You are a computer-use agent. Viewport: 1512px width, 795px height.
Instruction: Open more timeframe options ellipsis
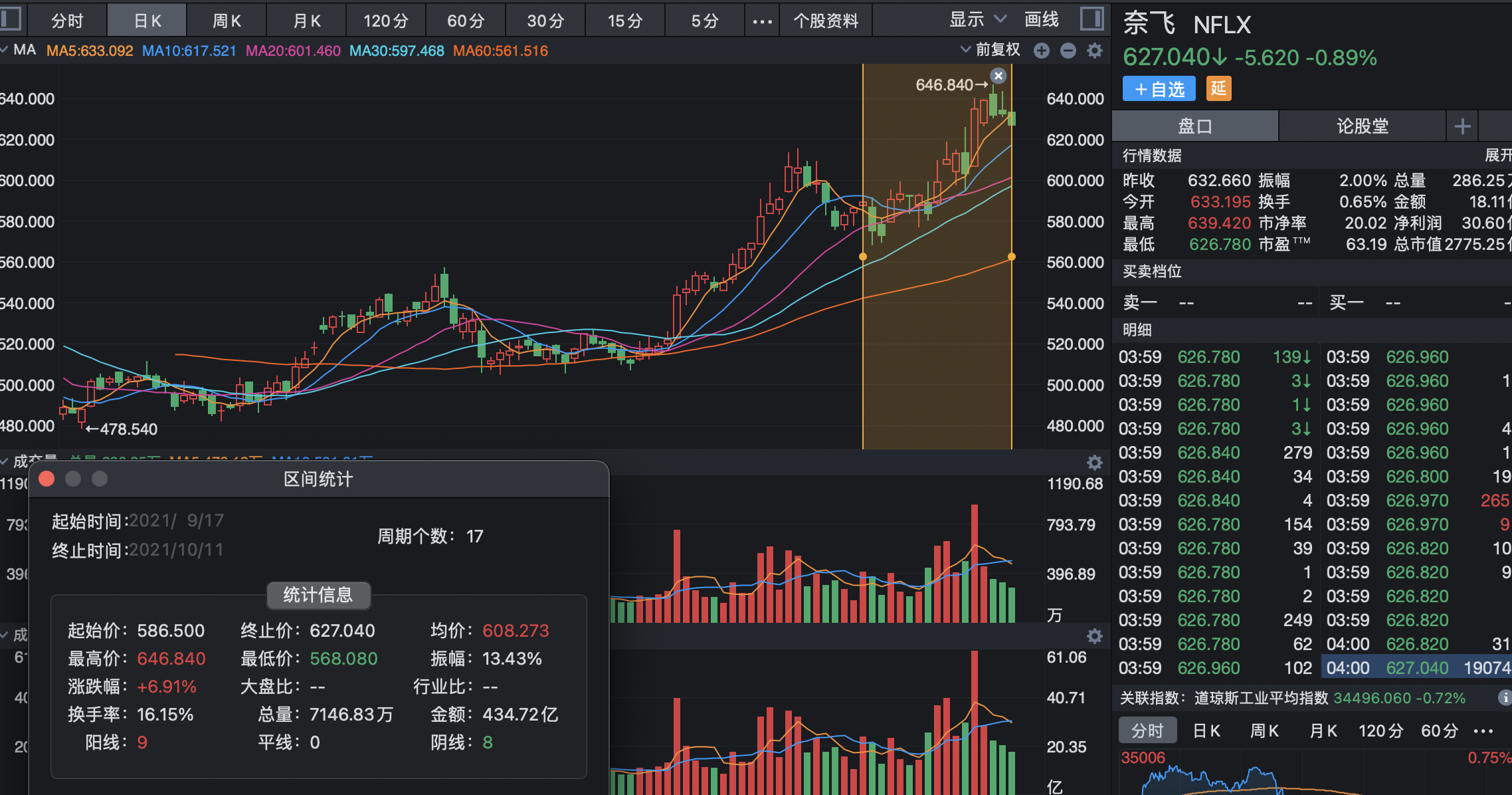[762, 21]
